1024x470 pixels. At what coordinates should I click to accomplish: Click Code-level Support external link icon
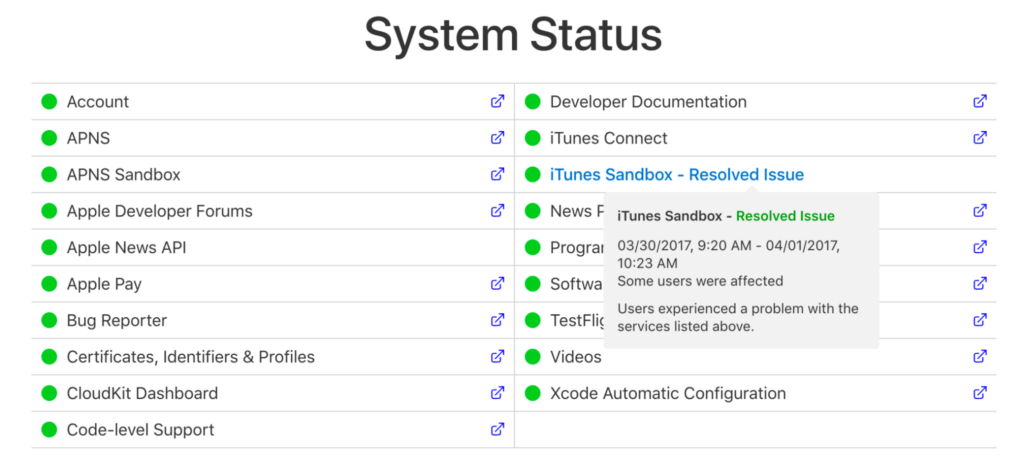point(497,429)
